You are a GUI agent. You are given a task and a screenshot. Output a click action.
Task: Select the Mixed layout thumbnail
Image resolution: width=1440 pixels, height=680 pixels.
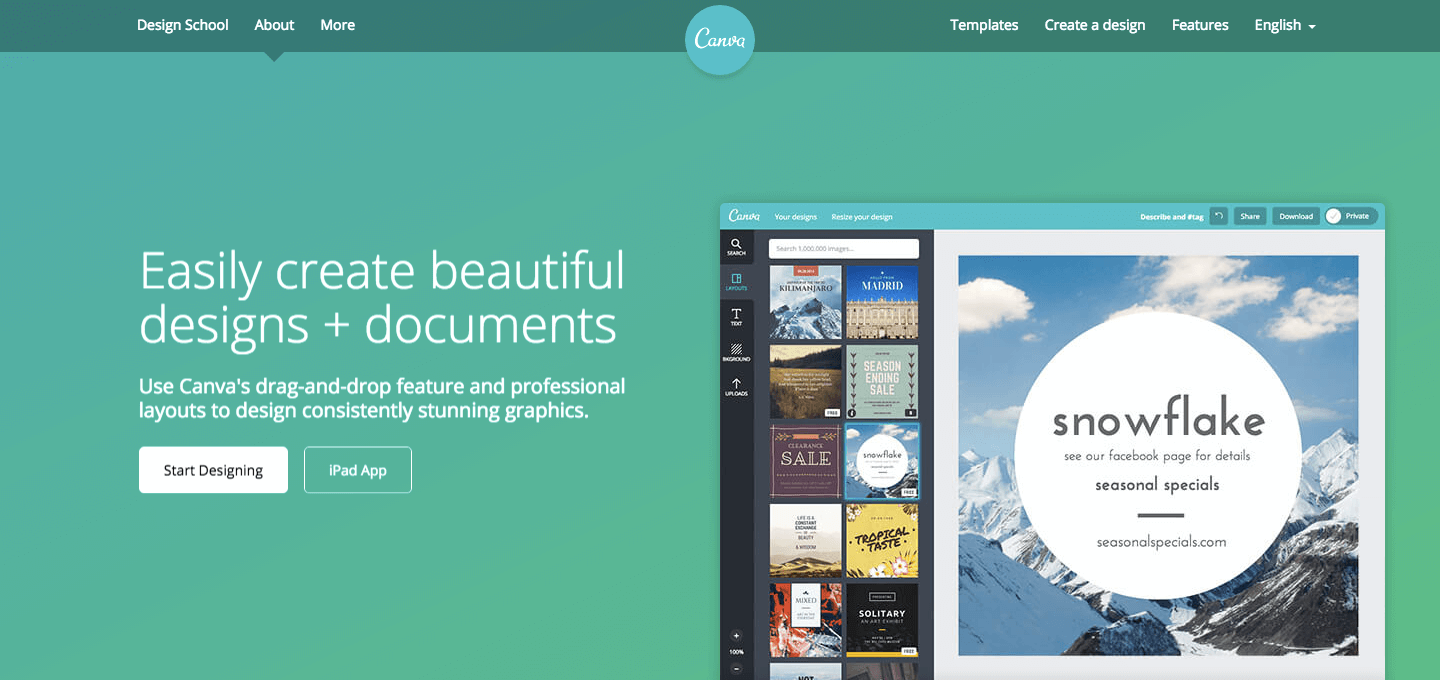pos(806,620)
